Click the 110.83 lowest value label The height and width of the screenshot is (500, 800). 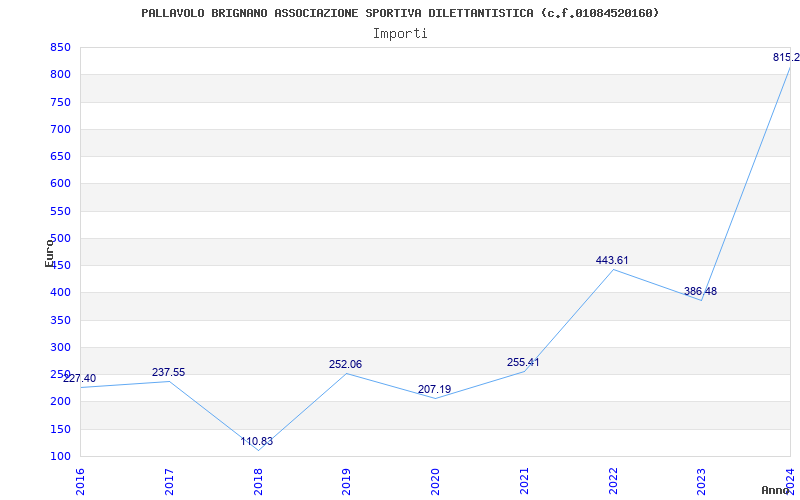(256, 442)
